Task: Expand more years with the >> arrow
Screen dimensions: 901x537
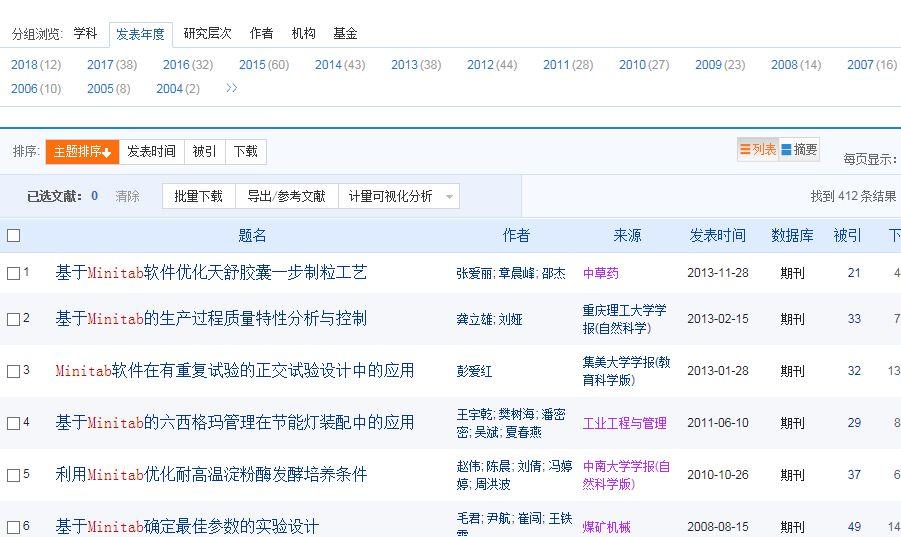Action: [x=232, y=88]
